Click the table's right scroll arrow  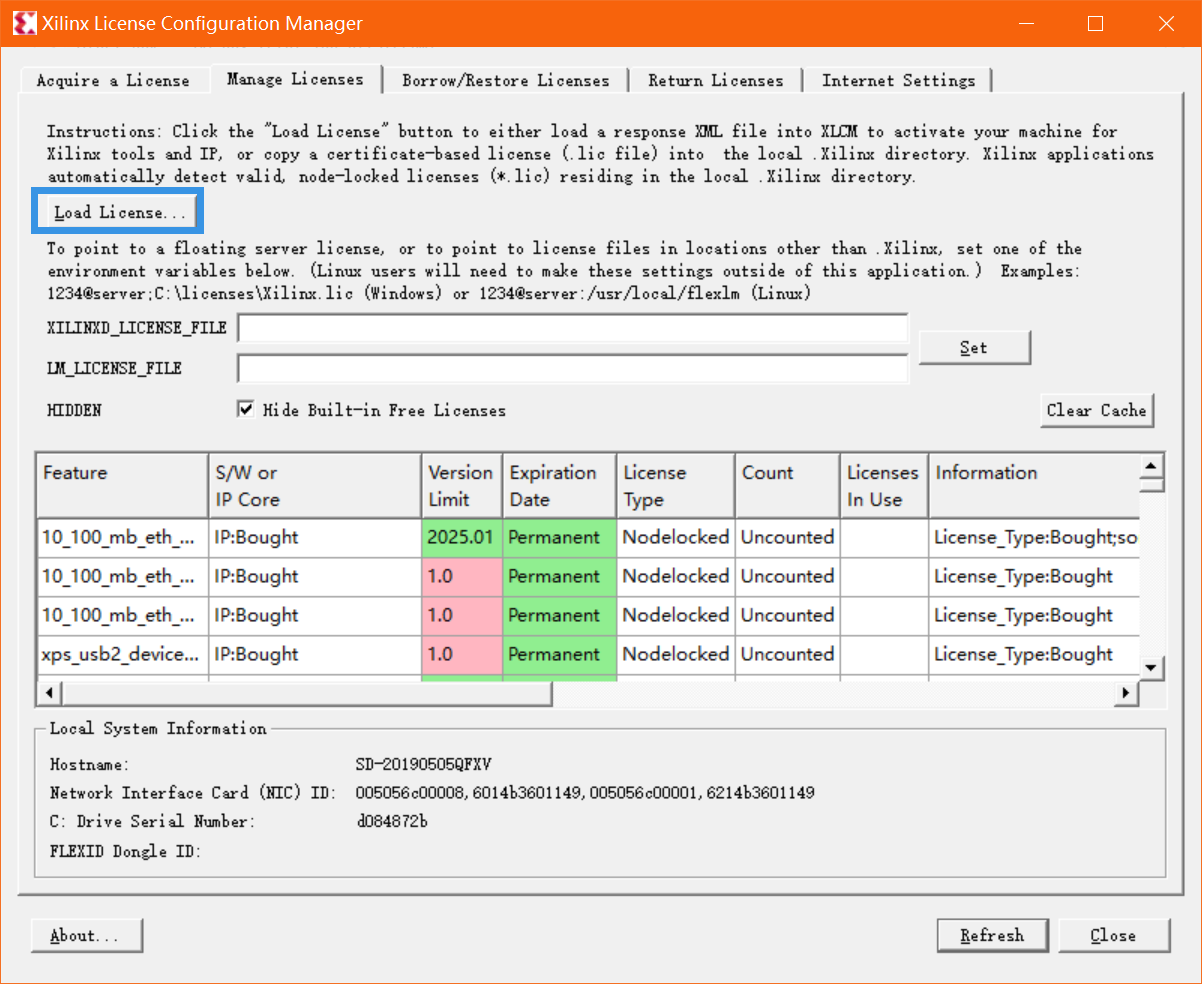click(x=1125, y=692)
